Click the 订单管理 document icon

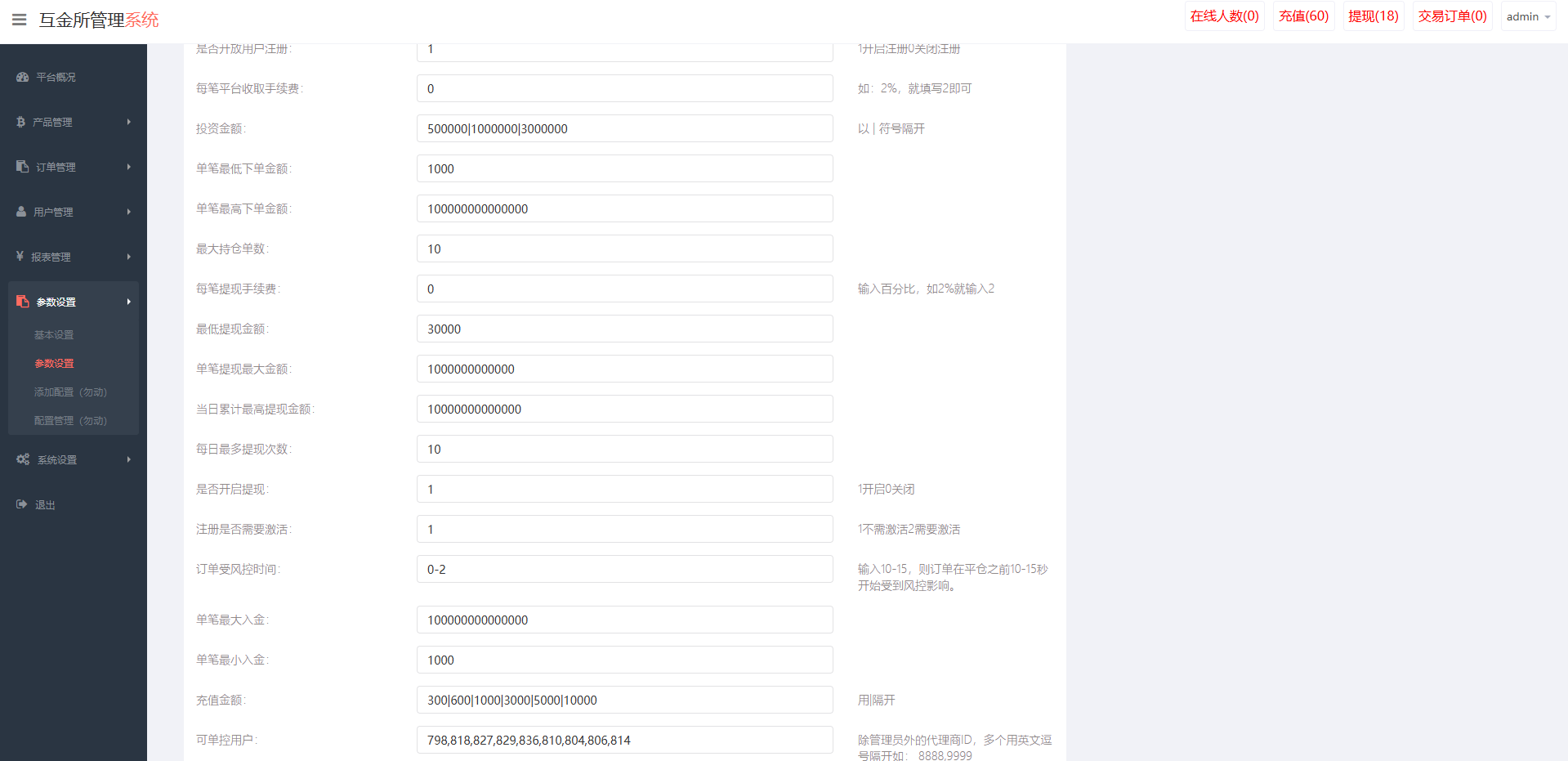tap(22, 166)
